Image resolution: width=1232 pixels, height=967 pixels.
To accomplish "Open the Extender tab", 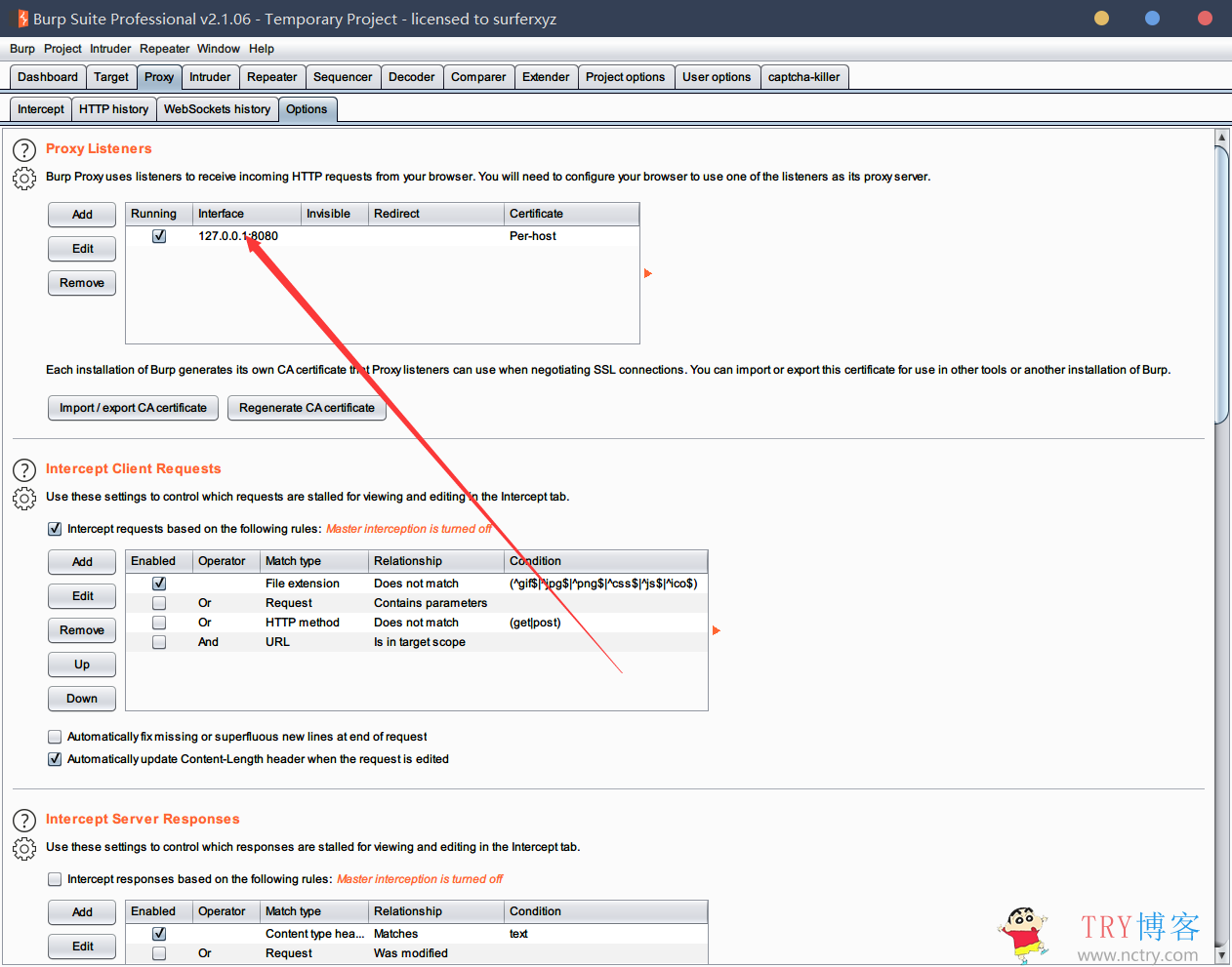I will click(546, 77).
